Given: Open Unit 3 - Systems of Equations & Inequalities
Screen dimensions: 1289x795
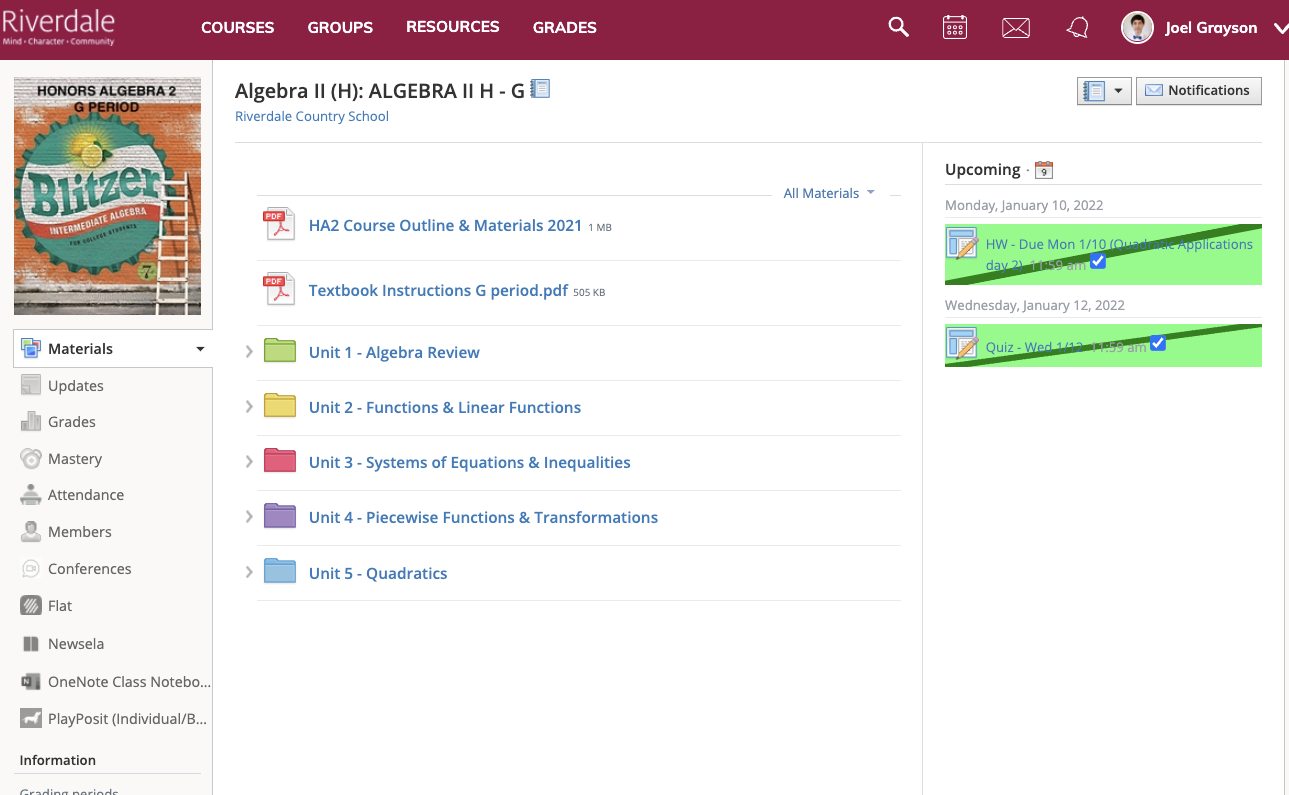Looking at the screenshot, I should click(x=469, y=462).
